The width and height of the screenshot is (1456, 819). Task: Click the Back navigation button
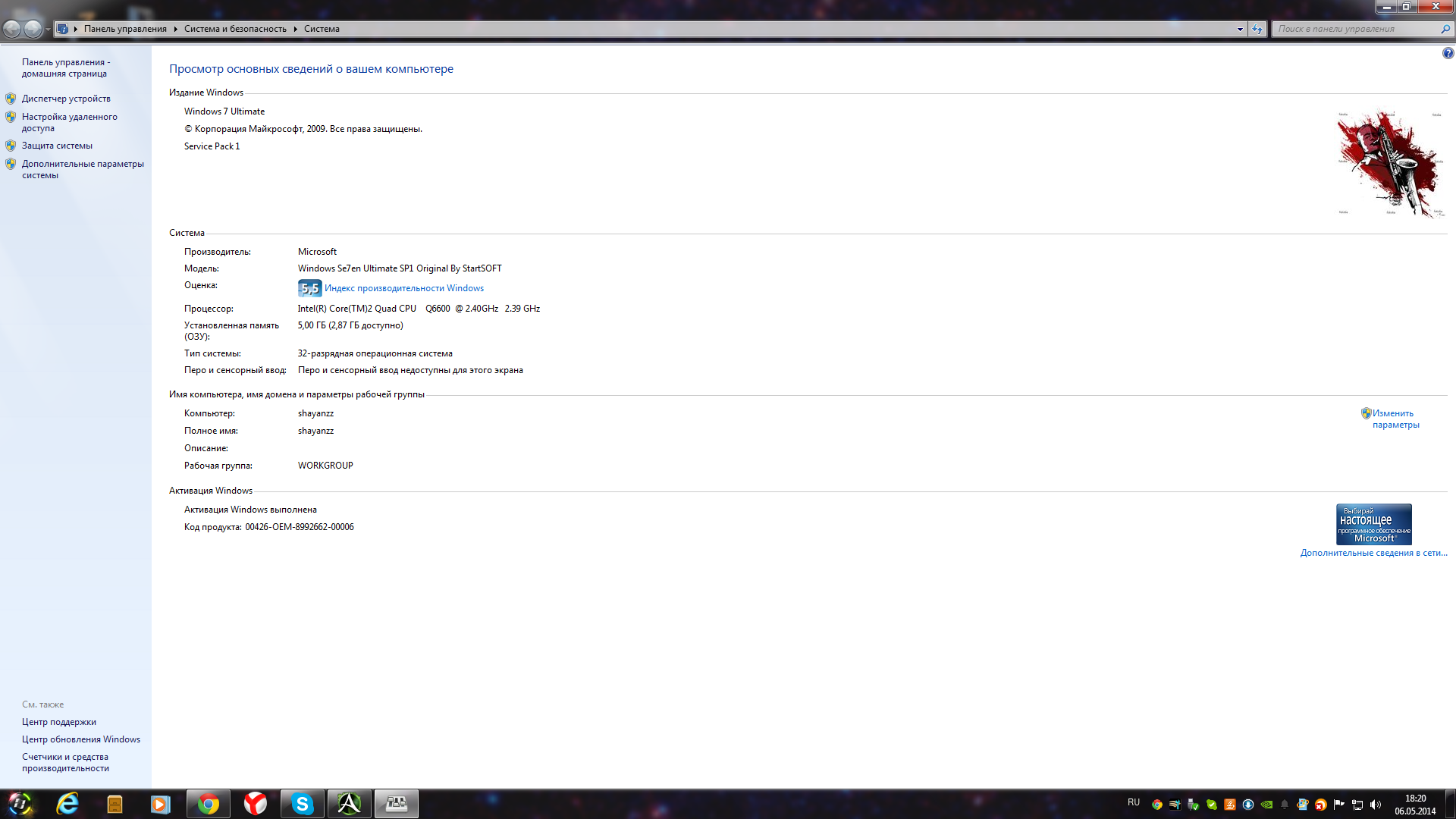click(12, 29)
